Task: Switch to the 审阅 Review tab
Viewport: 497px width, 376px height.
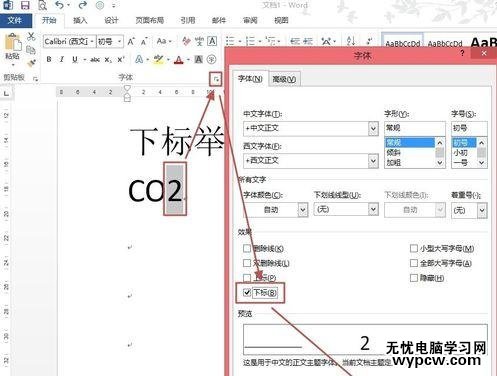Action: pyautogui.click(x=250, y=21)
